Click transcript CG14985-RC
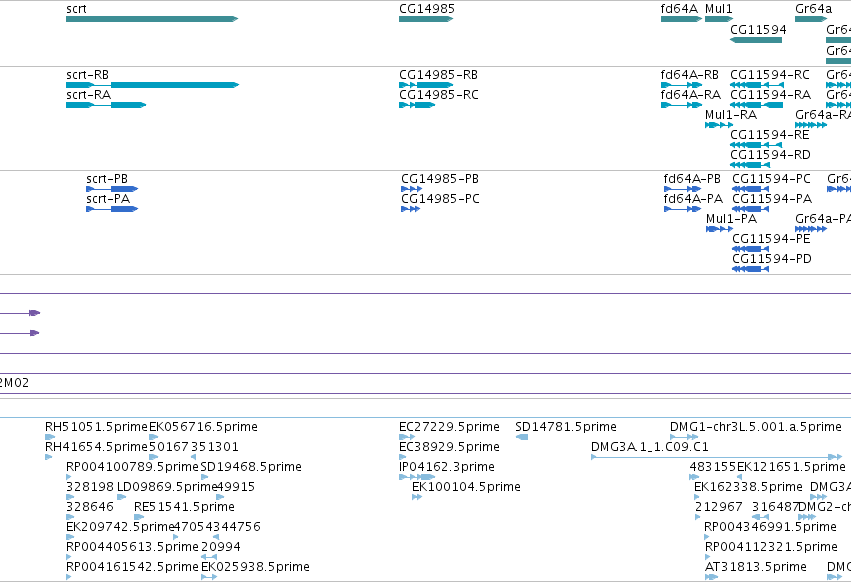This screenshot has height=582, width=851. click(x=417, y=105)
